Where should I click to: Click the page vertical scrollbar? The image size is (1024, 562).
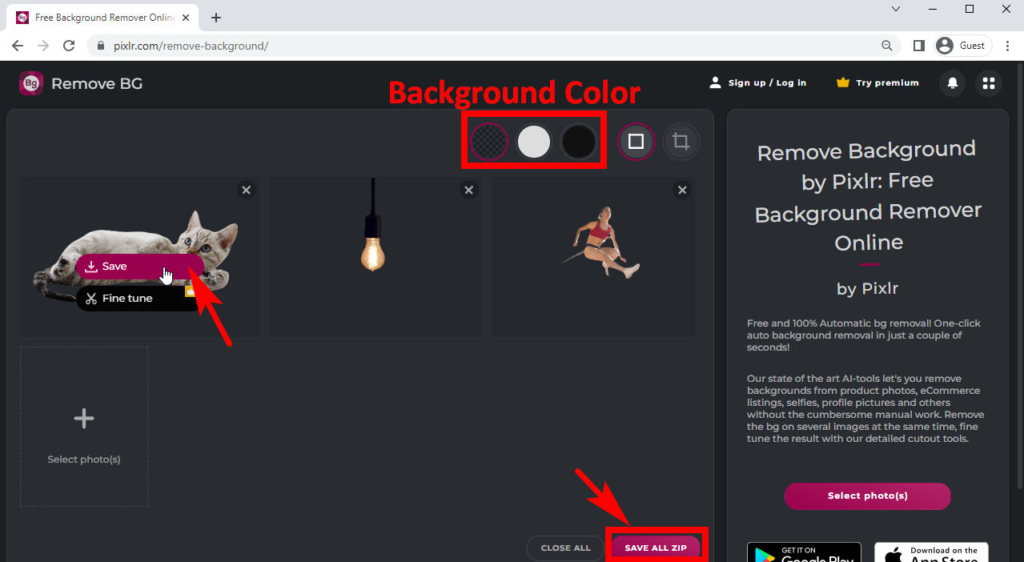click(x=1020, y=274)
